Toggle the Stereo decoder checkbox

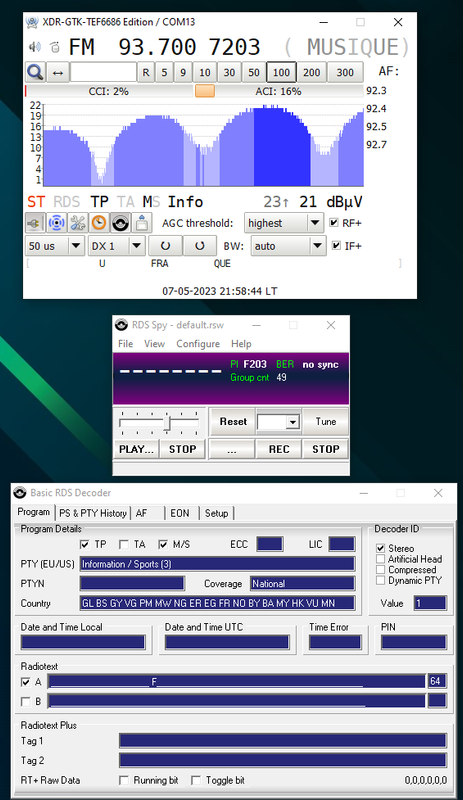tap(380, 548)
